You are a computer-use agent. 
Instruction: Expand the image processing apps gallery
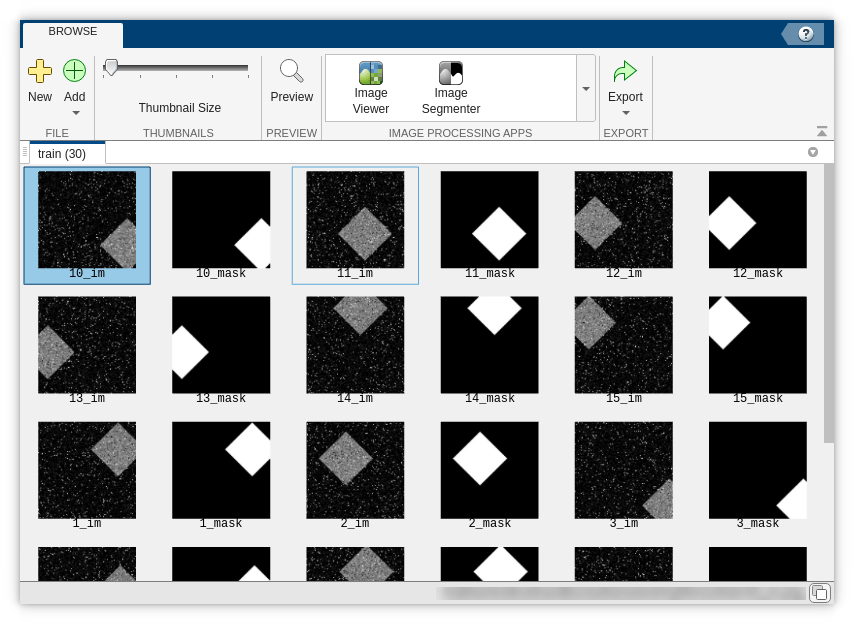coord(586,88)
